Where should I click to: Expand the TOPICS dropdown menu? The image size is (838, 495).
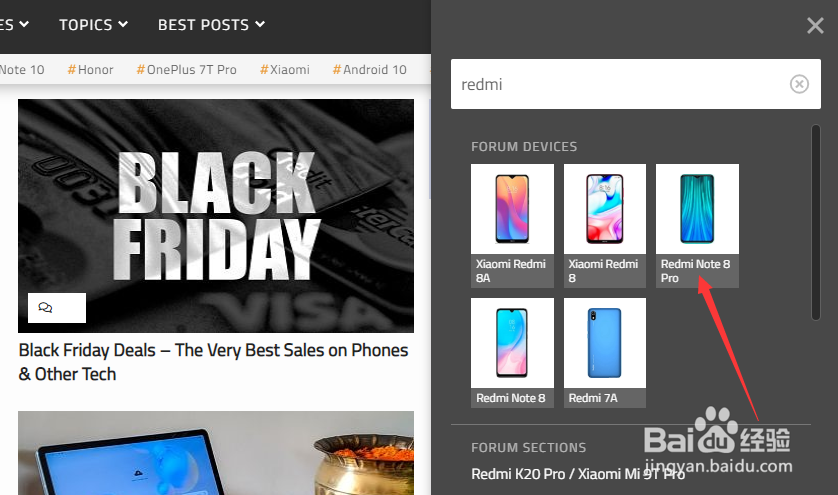pyautogui.click(x=94, y=25)
